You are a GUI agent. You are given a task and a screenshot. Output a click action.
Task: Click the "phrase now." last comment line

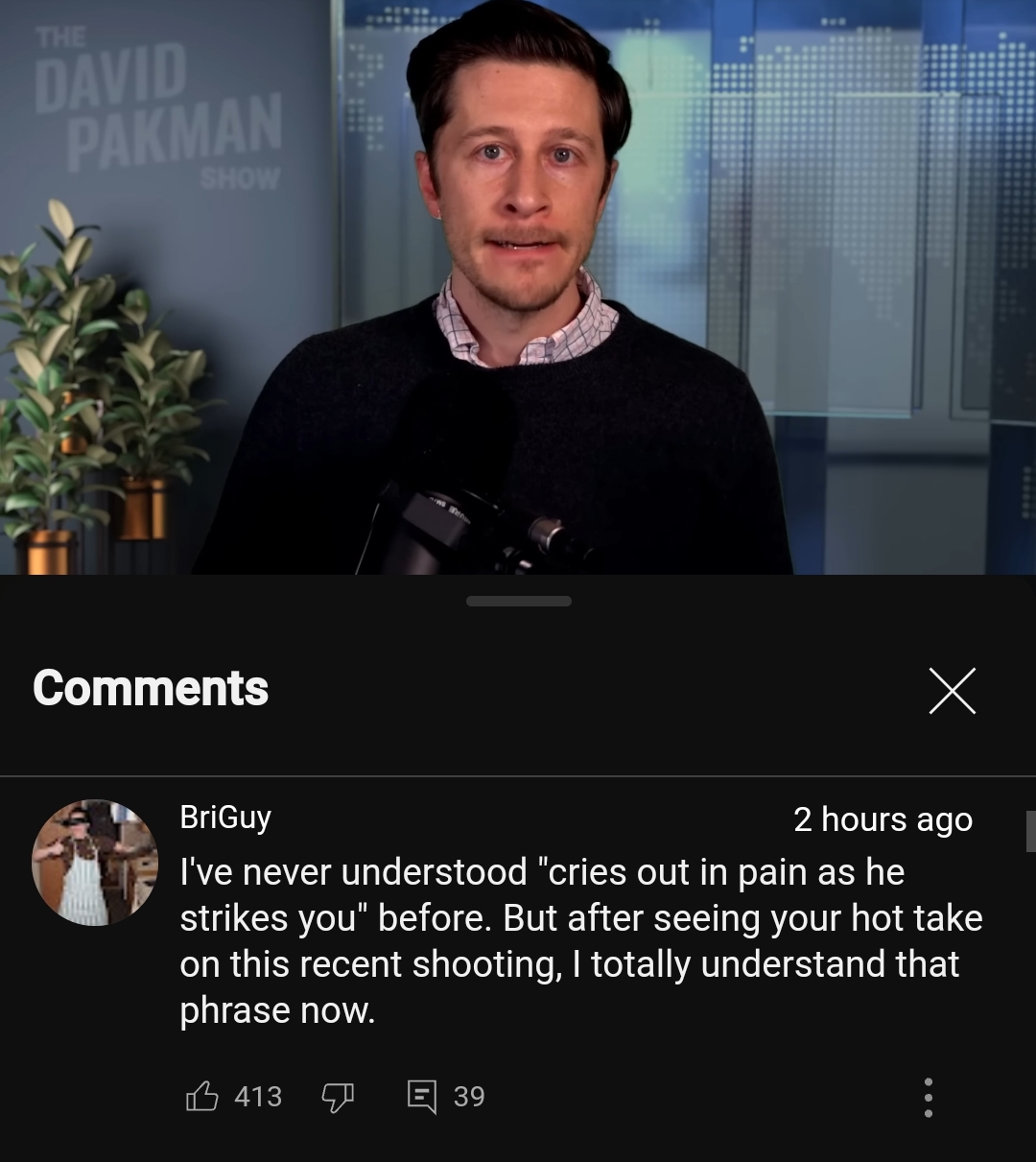[x=277, y=1010]
